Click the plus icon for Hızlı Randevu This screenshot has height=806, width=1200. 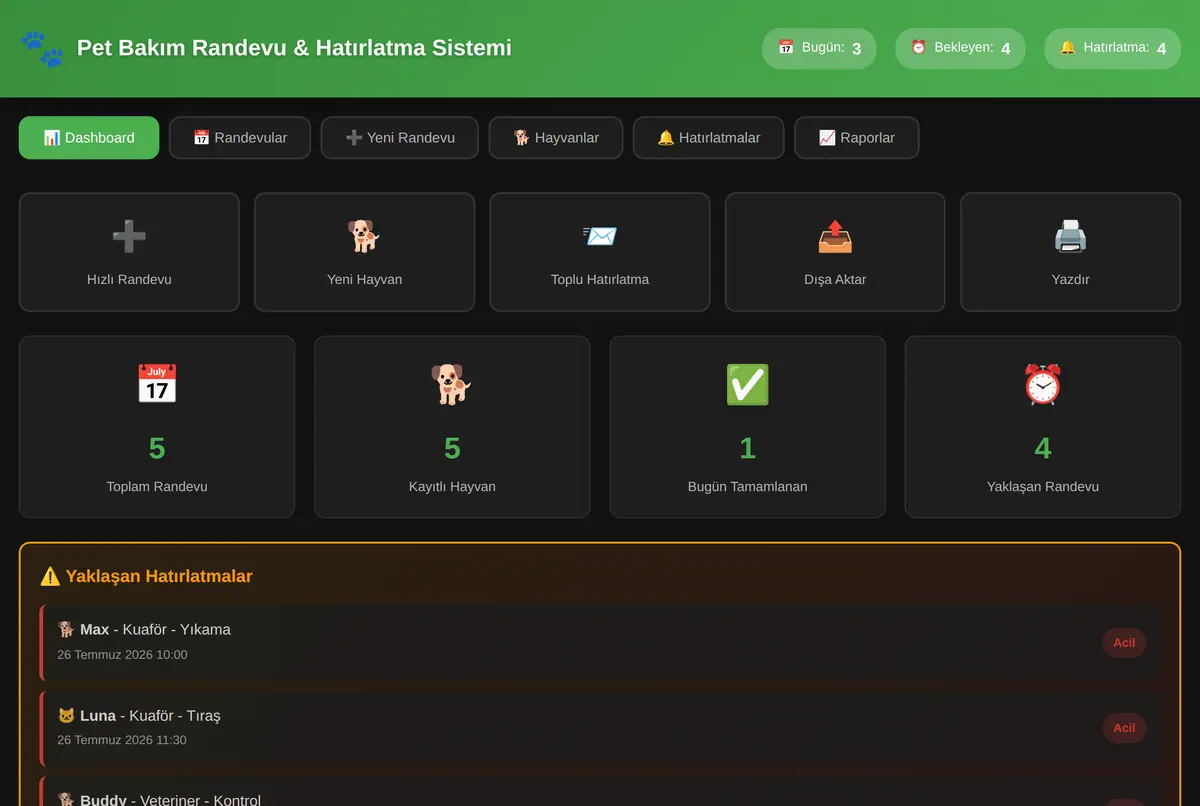(129, 236)
